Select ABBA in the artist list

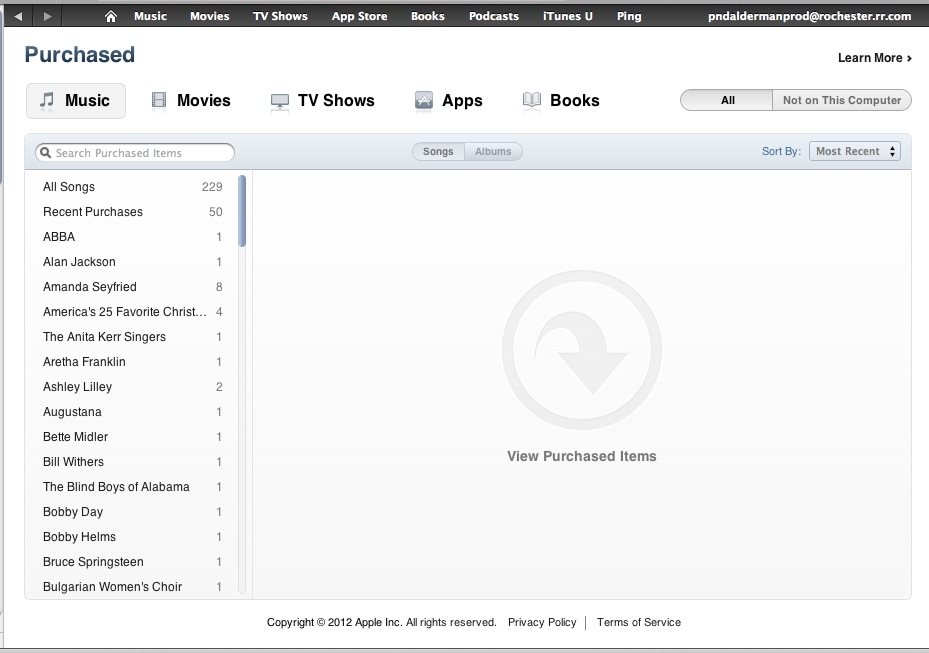[x=133, y=236]
